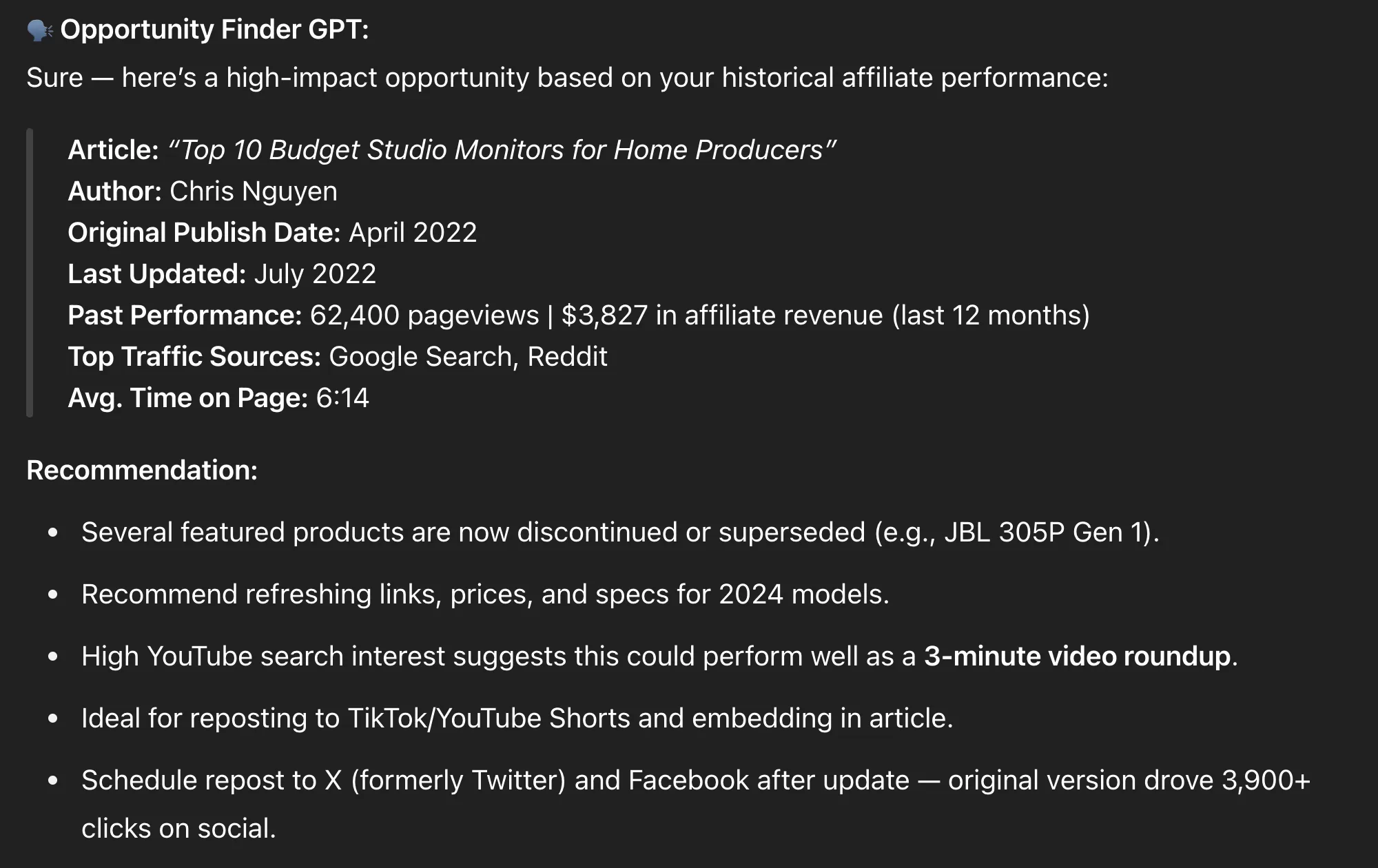Click the vertical quote bar beside article details
Viewport: 1378px width, 868px height.
(30, 273)
